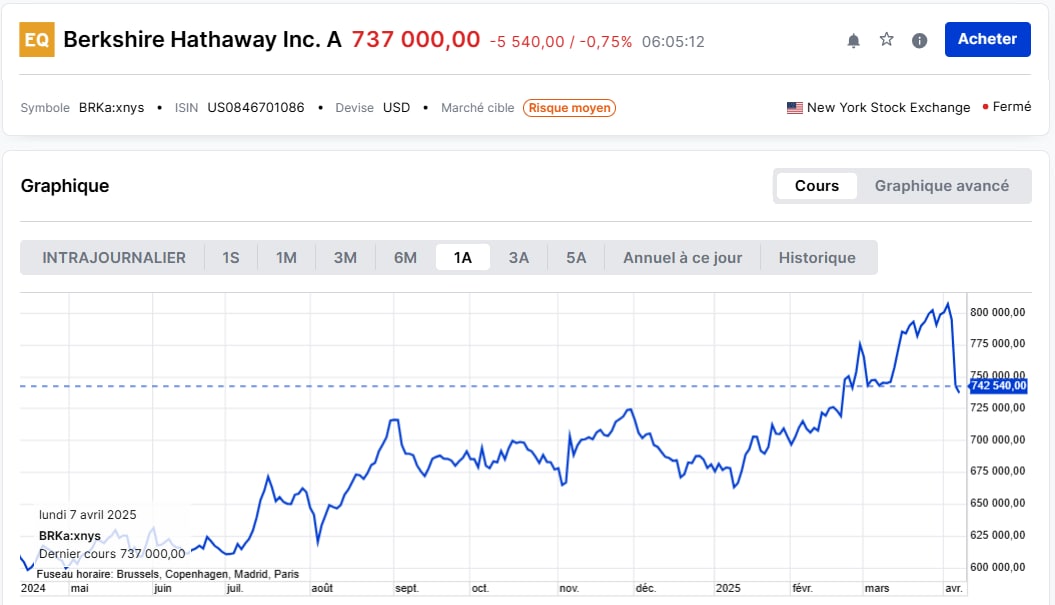Click the orange EQ equity badge

click(x=37, y=40)
